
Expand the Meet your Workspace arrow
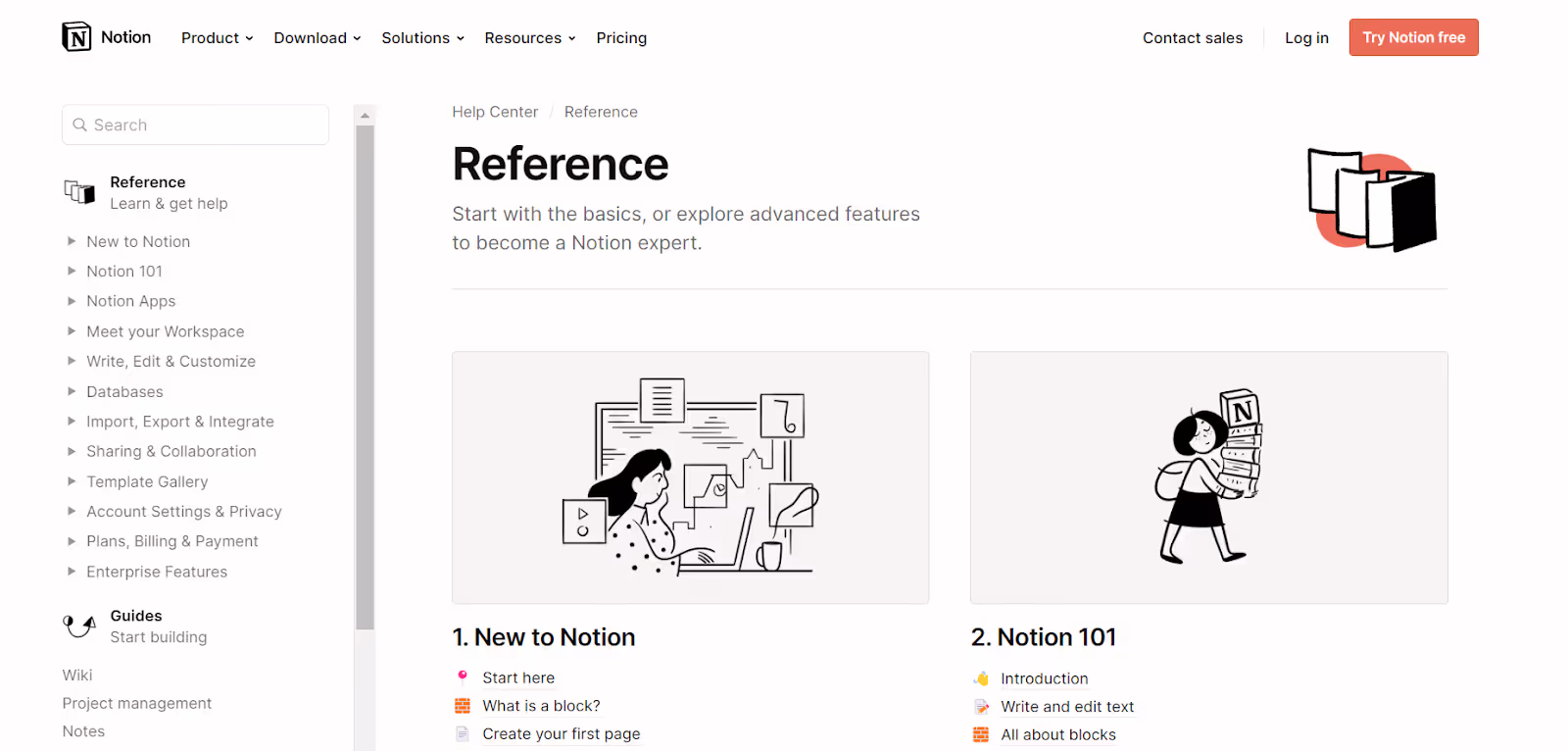tap(72, 331)
